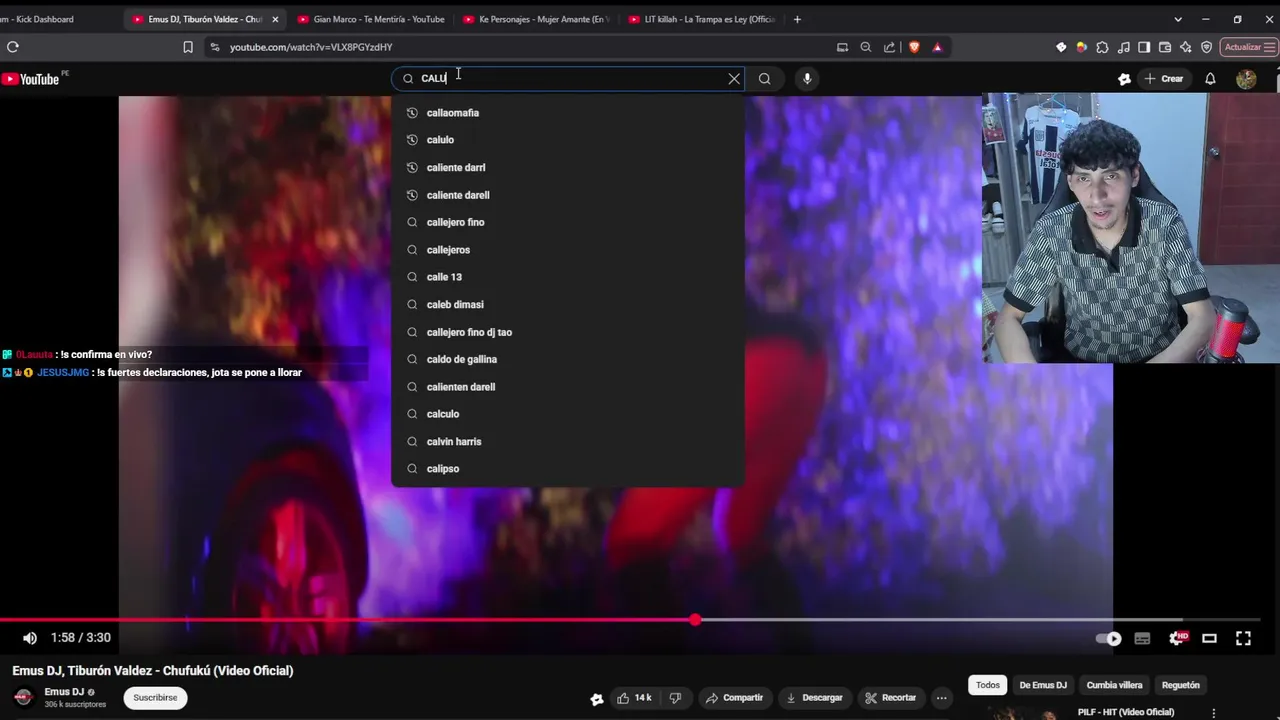Click the Compartir share button

tap(734, 698)
